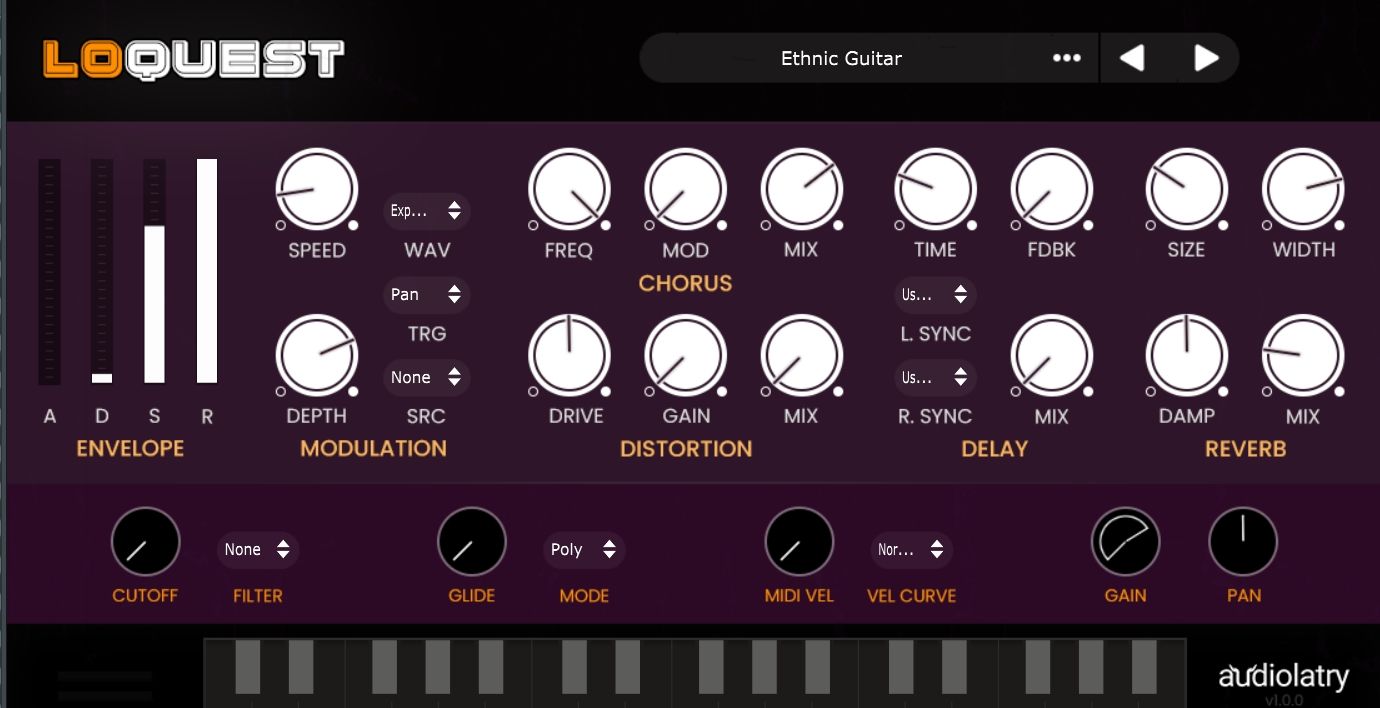The height and width of the screenshot is (708, 1380).
Task: Go to the next preset arrow
Action: [x=1207, y=58]
